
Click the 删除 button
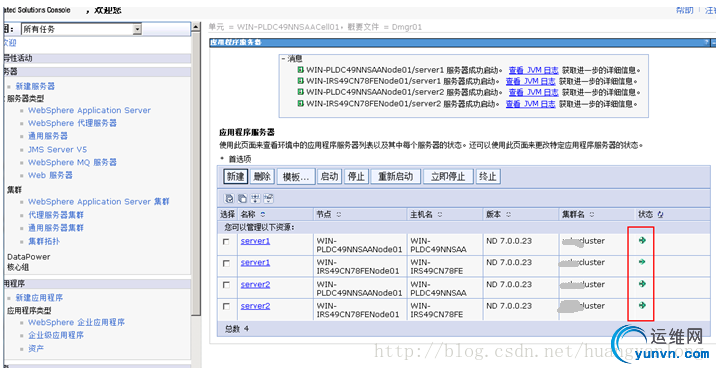(262, 176)
